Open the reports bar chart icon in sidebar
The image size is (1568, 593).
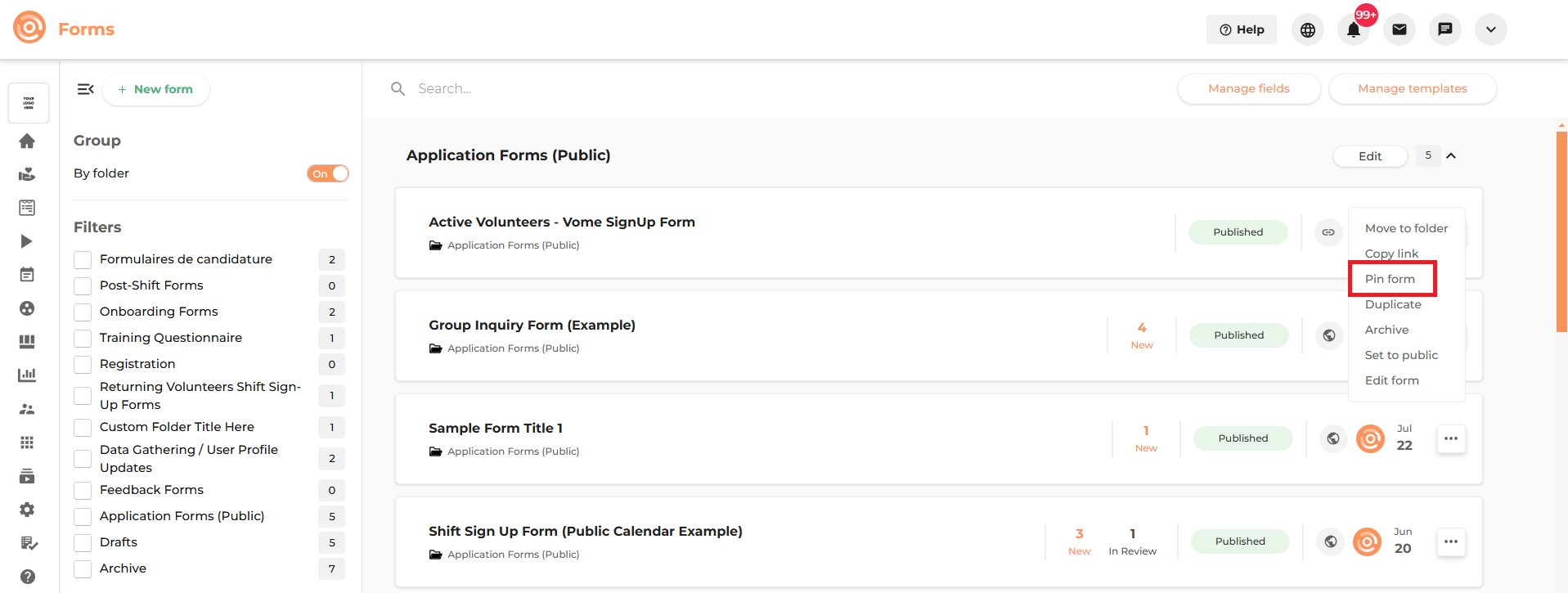(x=27, y=375)
